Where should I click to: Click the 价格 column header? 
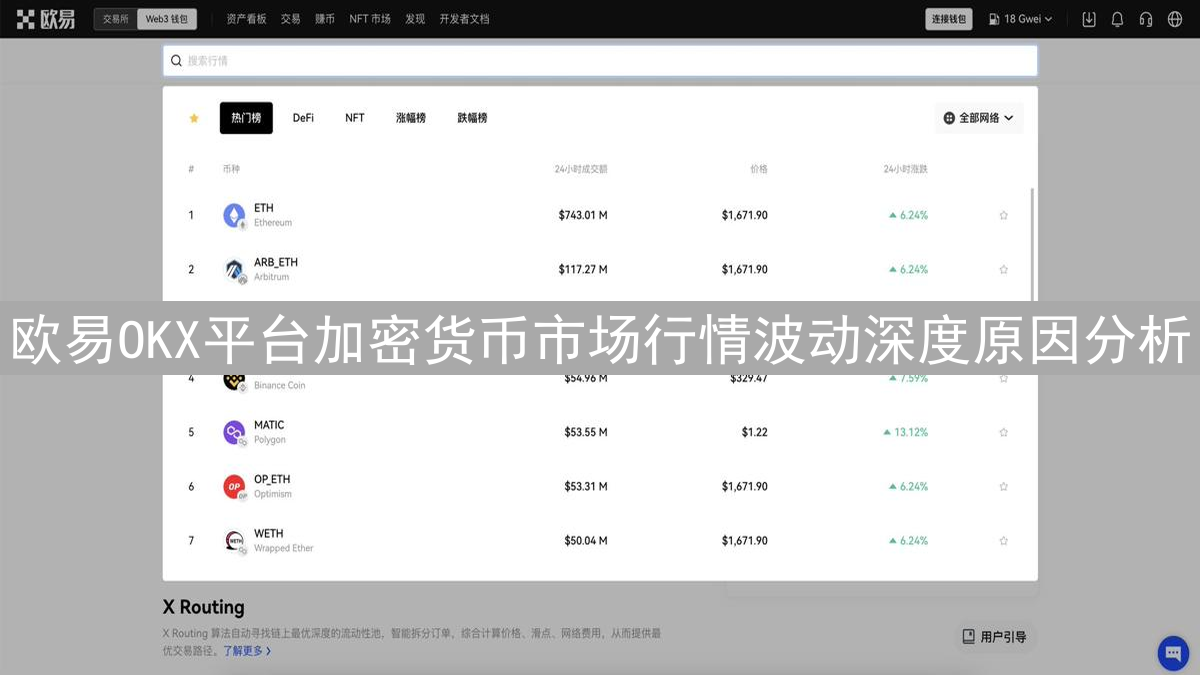pyautogui.click(x=759, y=169)
